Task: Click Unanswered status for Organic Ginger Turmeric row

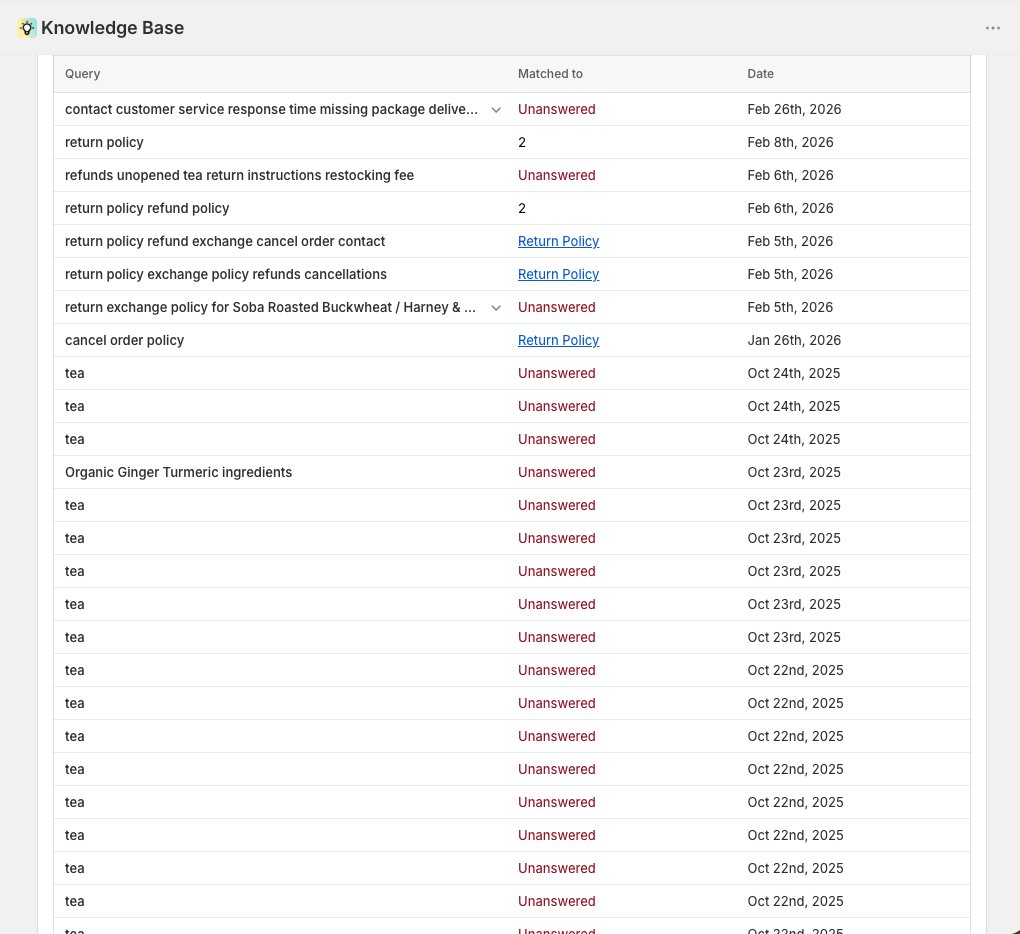Action: pyautogui.click(x=556, y=472)
